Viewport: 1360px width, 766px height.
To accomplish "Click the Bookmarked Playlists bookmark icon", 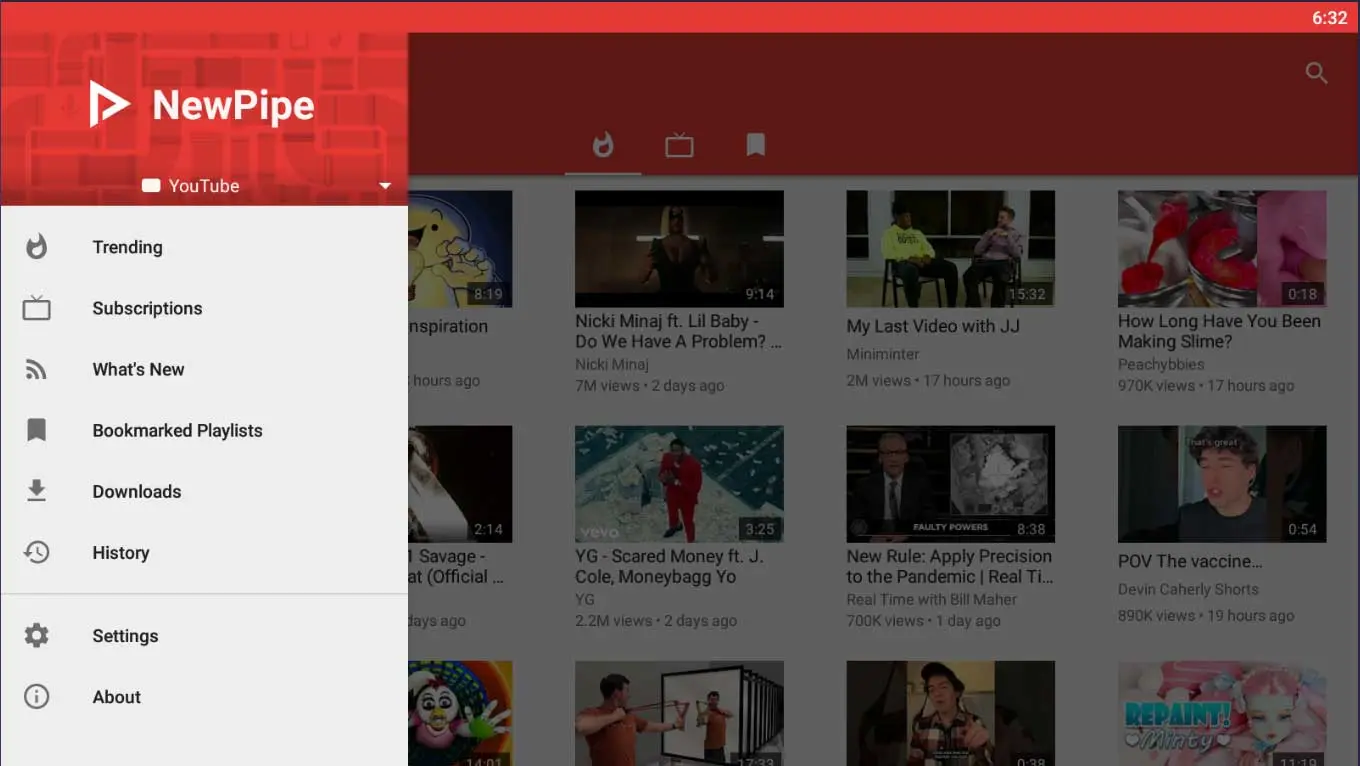I will tap(37, 431).
